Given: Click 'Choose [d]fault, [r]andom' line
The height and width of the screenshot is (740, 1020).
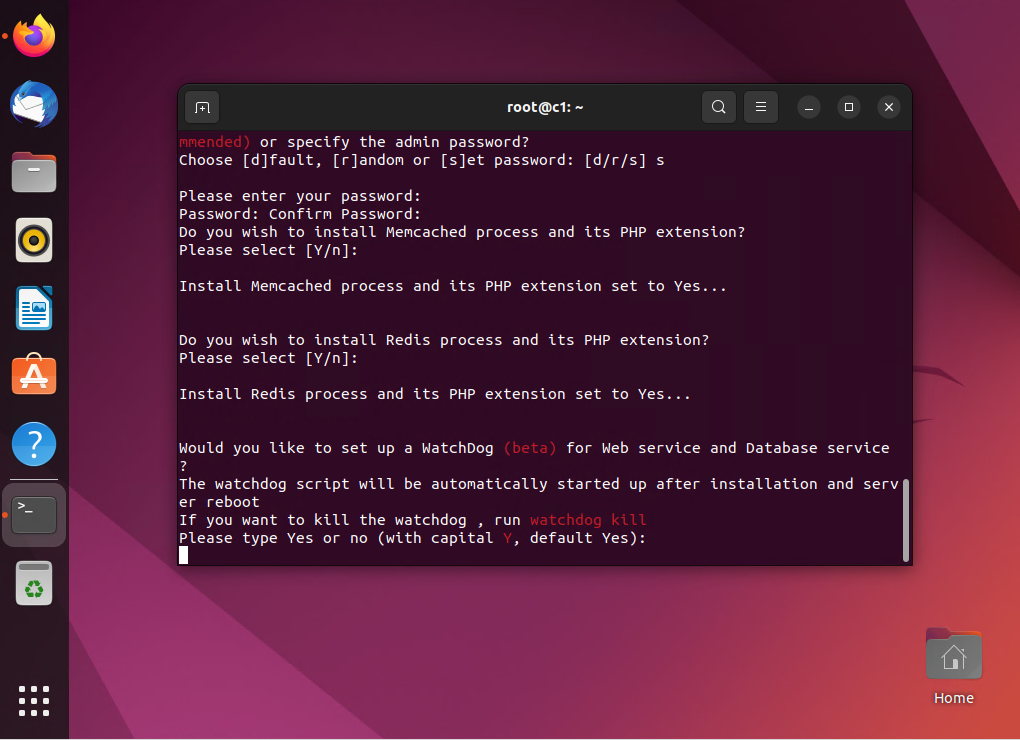Looking at the screenshot, I should 422,160.
